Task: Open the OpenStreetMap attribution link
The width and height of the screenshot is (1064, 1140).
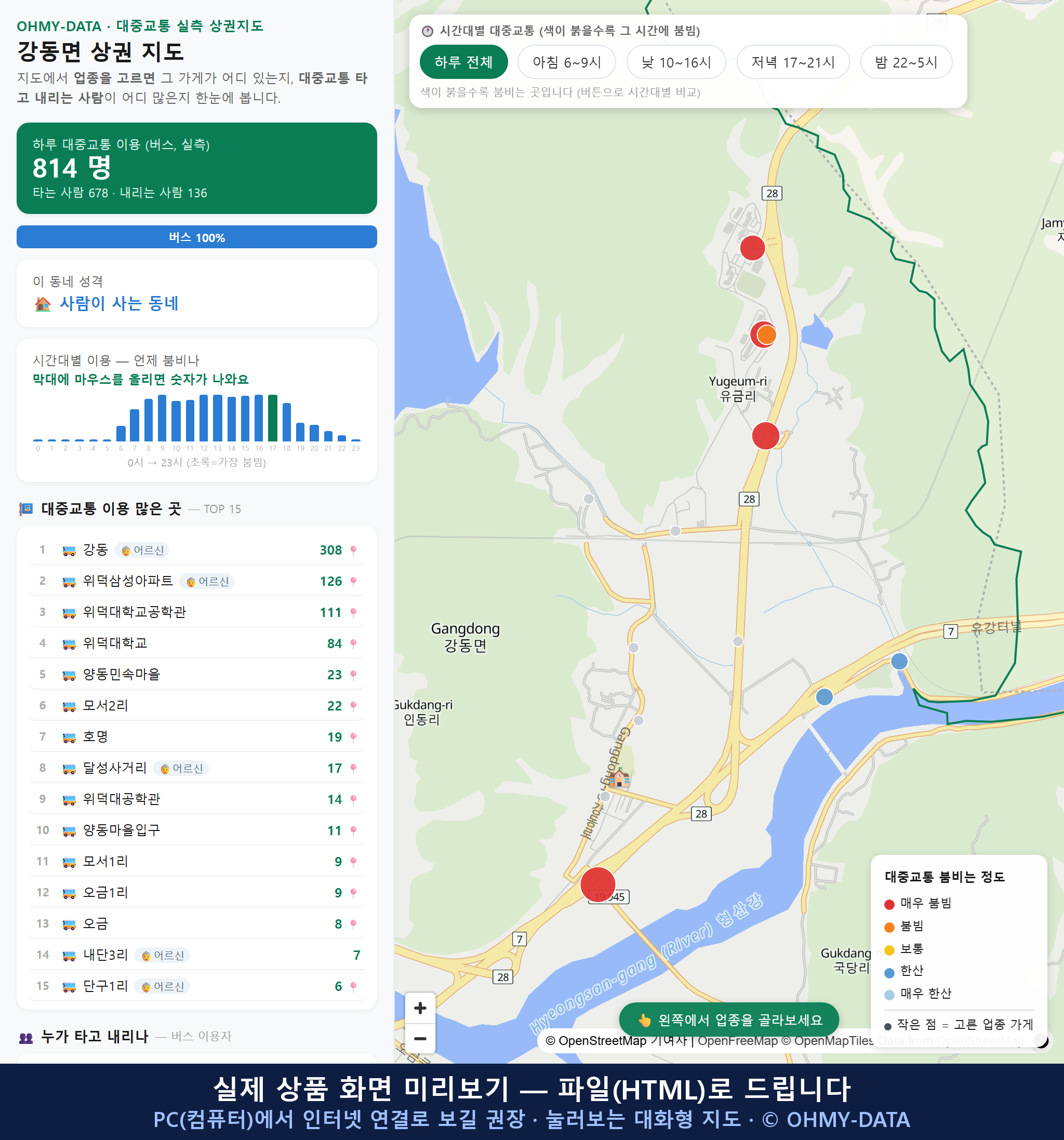Action: (x=596, y=1040)
